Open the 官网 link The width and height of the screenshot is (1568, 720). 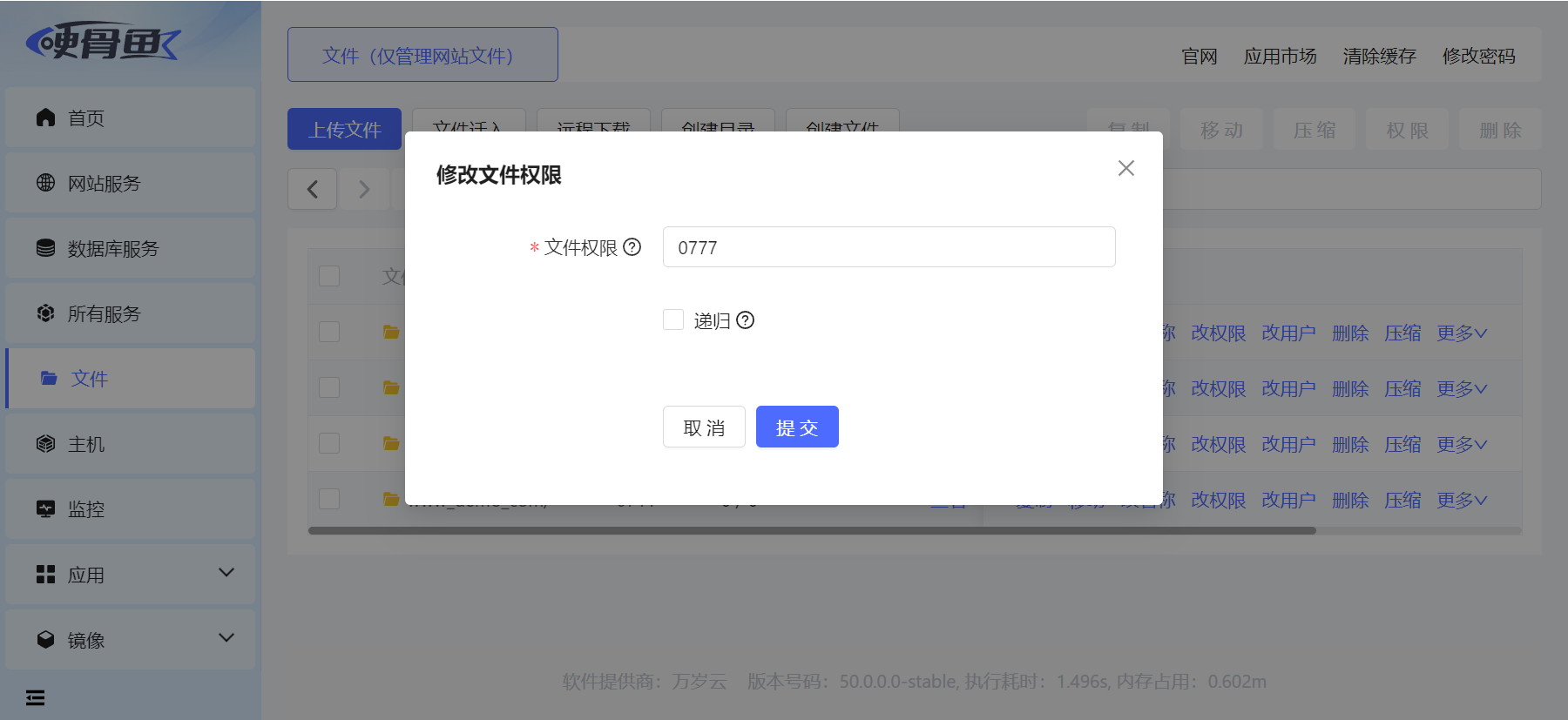1200,56
